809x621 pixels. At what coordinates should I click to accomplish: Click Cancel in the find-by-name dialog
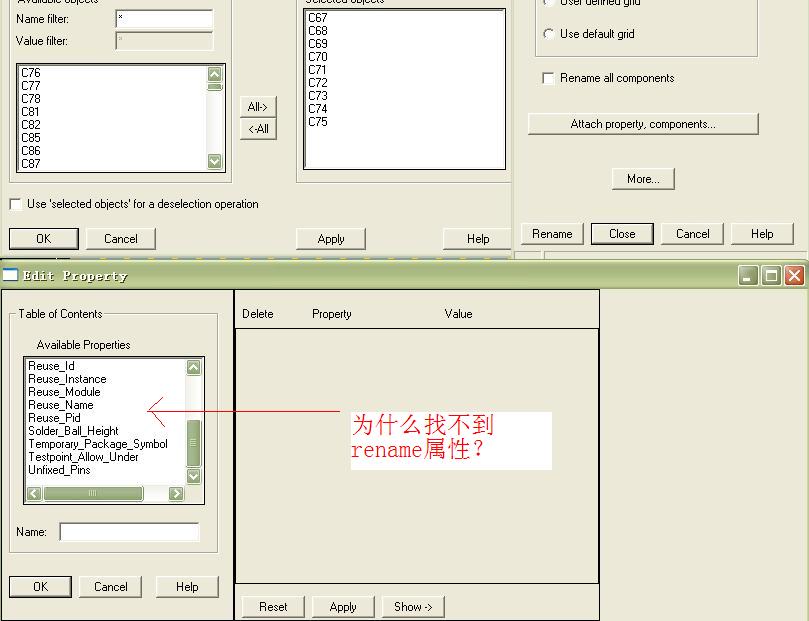click(x=121, y=239)
